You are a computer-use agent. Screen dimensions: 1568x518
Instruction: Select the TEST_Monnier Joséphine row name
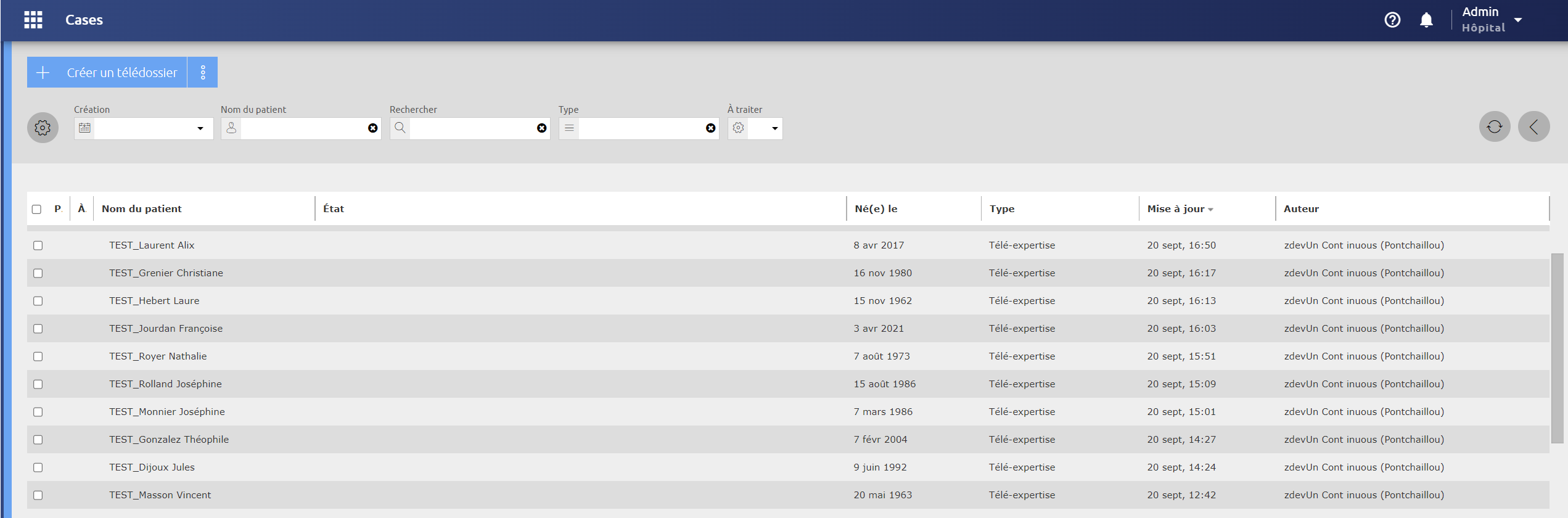167,411
